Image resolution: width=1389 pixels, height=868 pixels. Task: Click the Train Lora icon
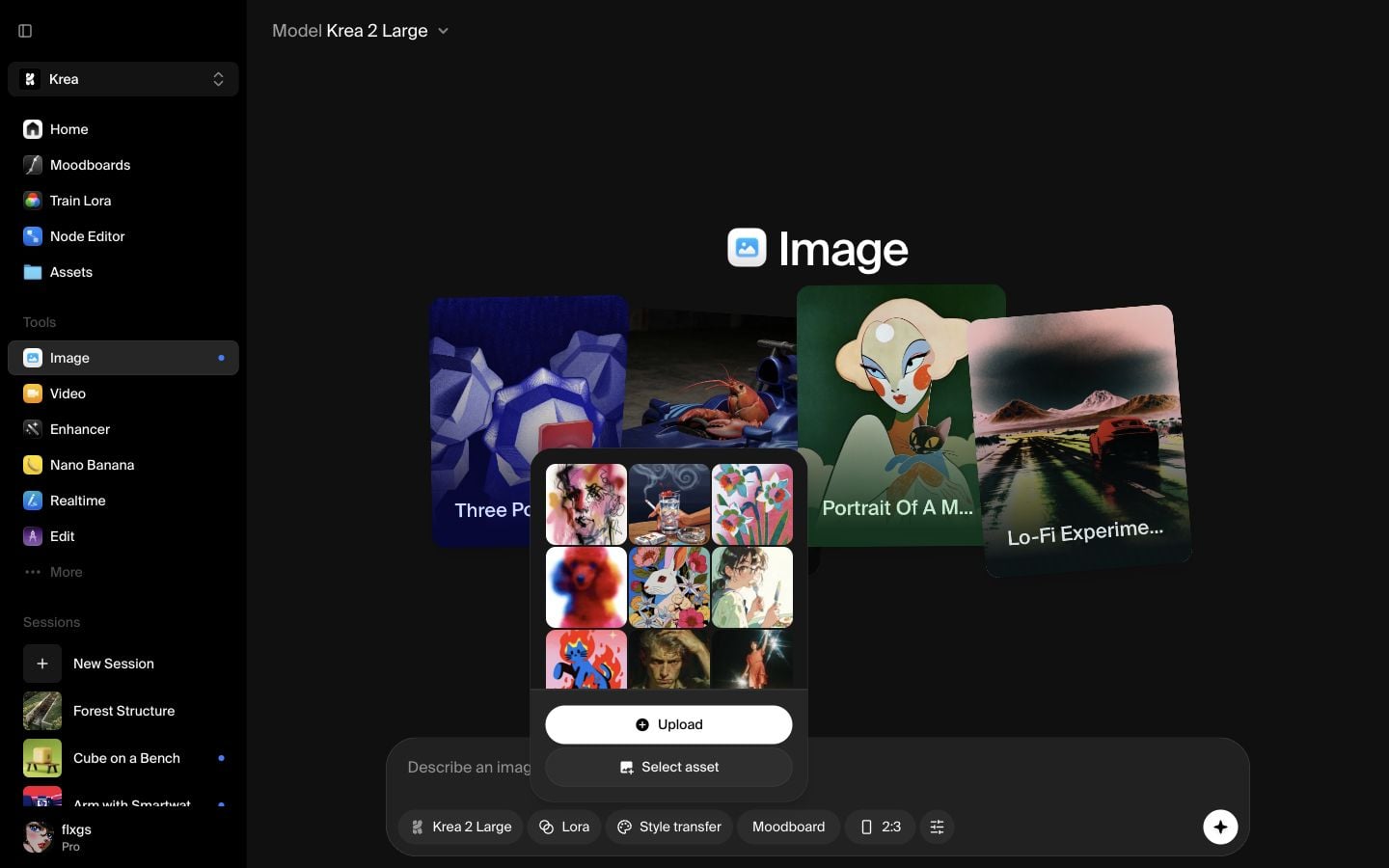(x=33, y=201)
